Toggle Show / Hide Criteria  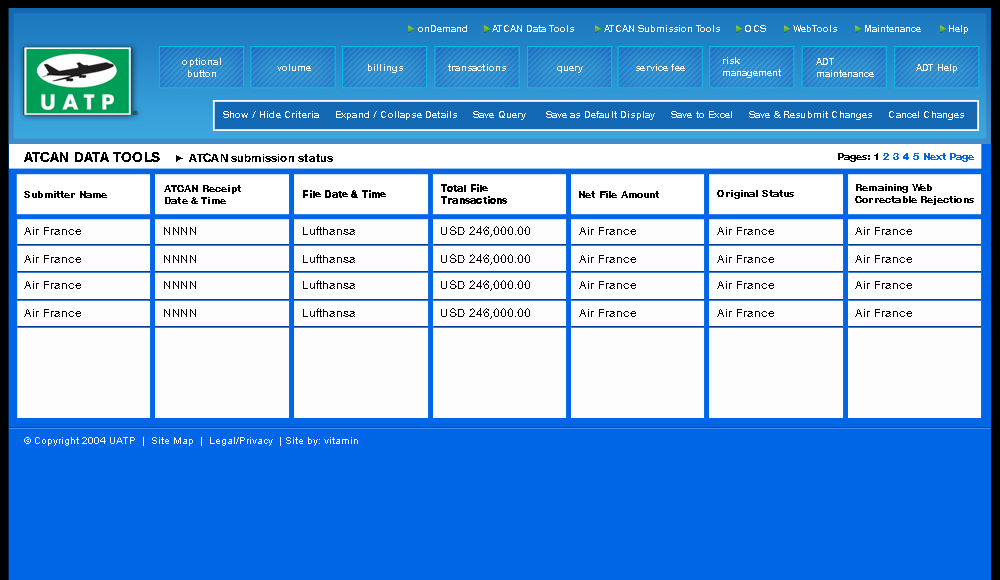point(271,115)
